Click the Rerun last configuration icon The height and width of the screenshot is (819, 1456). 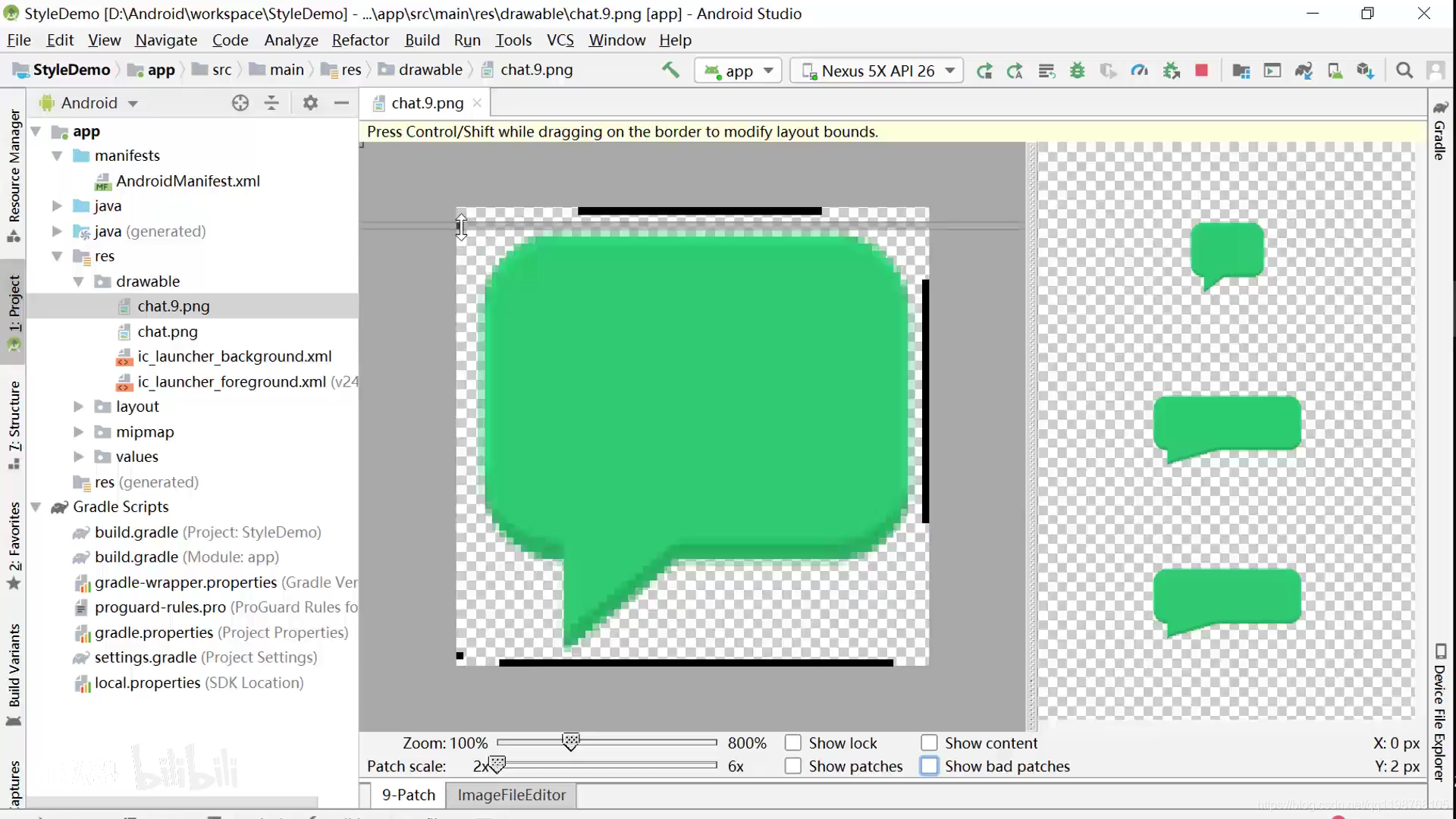pos(985,70)
